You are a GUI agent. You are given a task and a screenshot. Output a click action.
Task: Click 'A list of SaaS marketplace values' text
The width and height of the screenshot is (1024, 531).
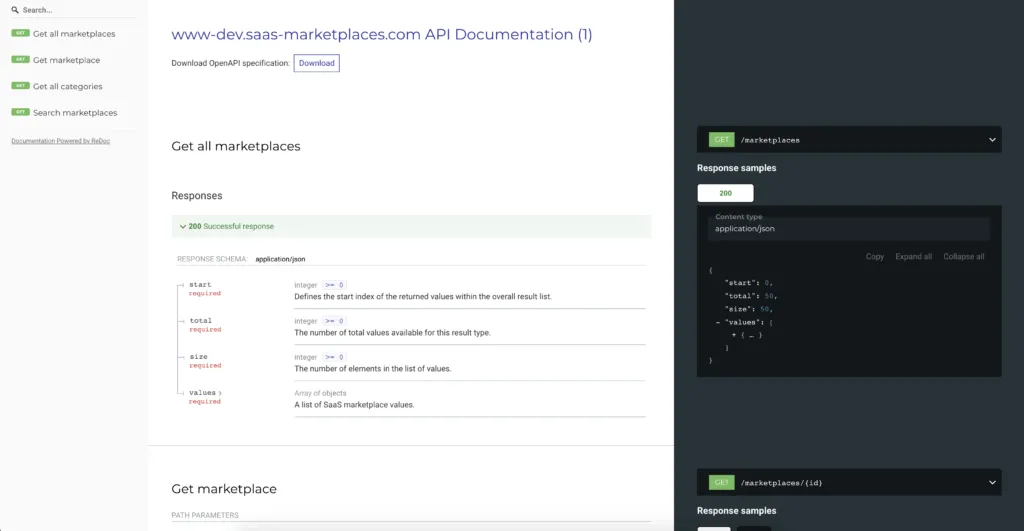click(354, 405)
